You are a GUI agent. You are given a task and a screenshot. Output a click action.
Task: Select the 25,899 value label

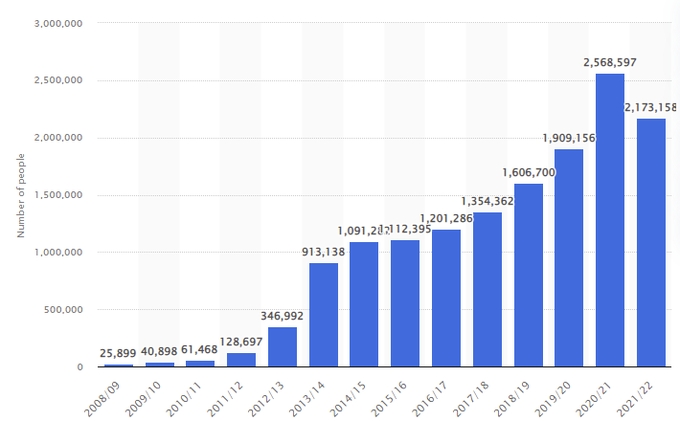[x=118, y=353]
